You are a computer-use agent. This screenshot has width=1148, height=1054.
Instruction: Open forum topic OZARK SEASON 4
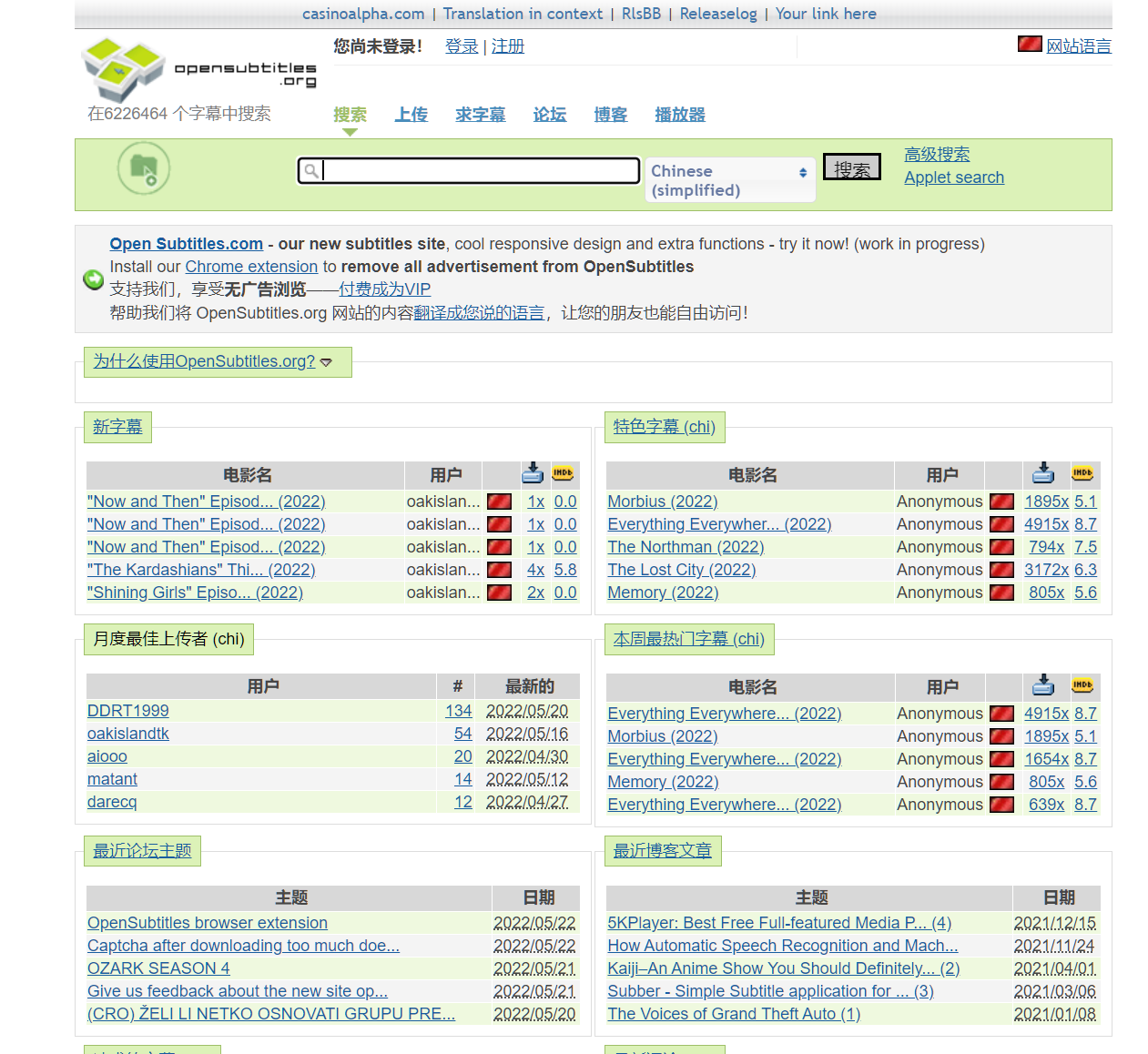[x=158, y=968]
